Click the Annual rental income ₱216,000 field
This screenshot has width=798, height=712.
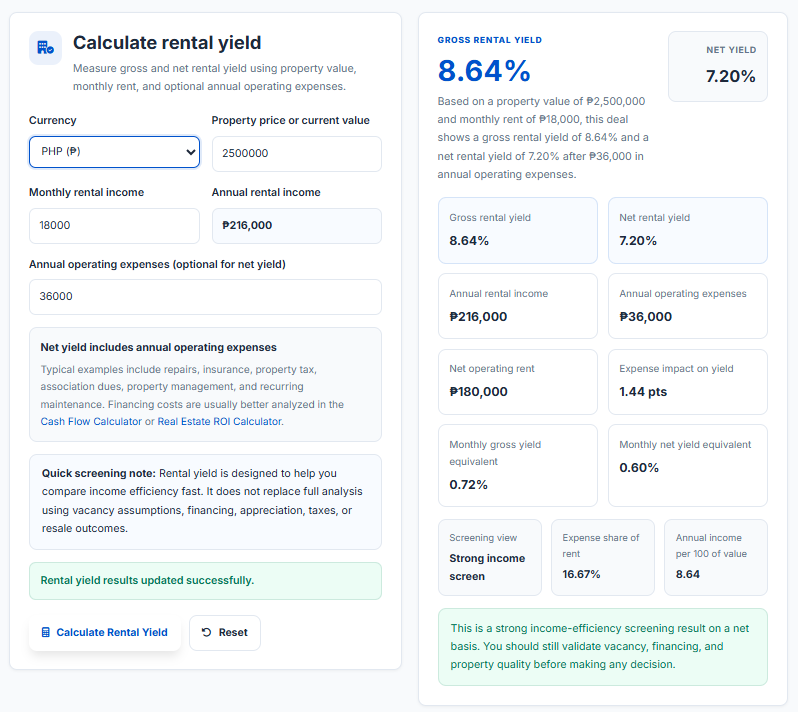(297, 225)
